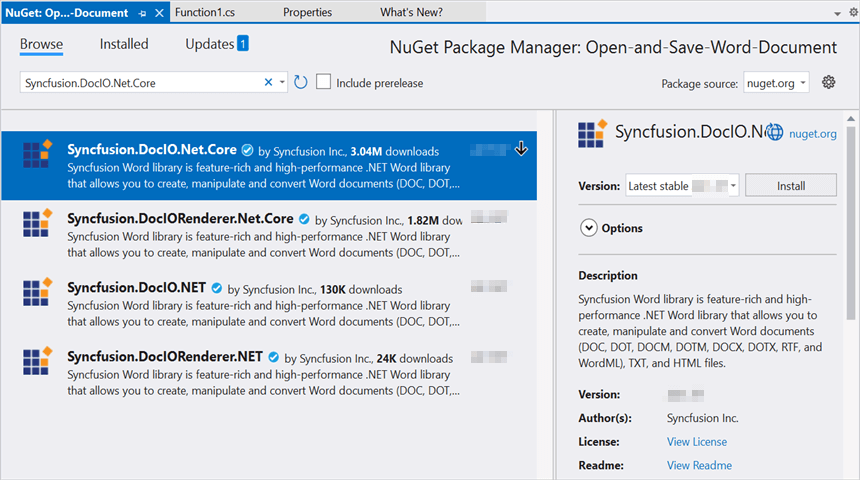Viewport: 860px width, 480px height.
Task: Switch to the Updates tab
Action: coord(210,44)
